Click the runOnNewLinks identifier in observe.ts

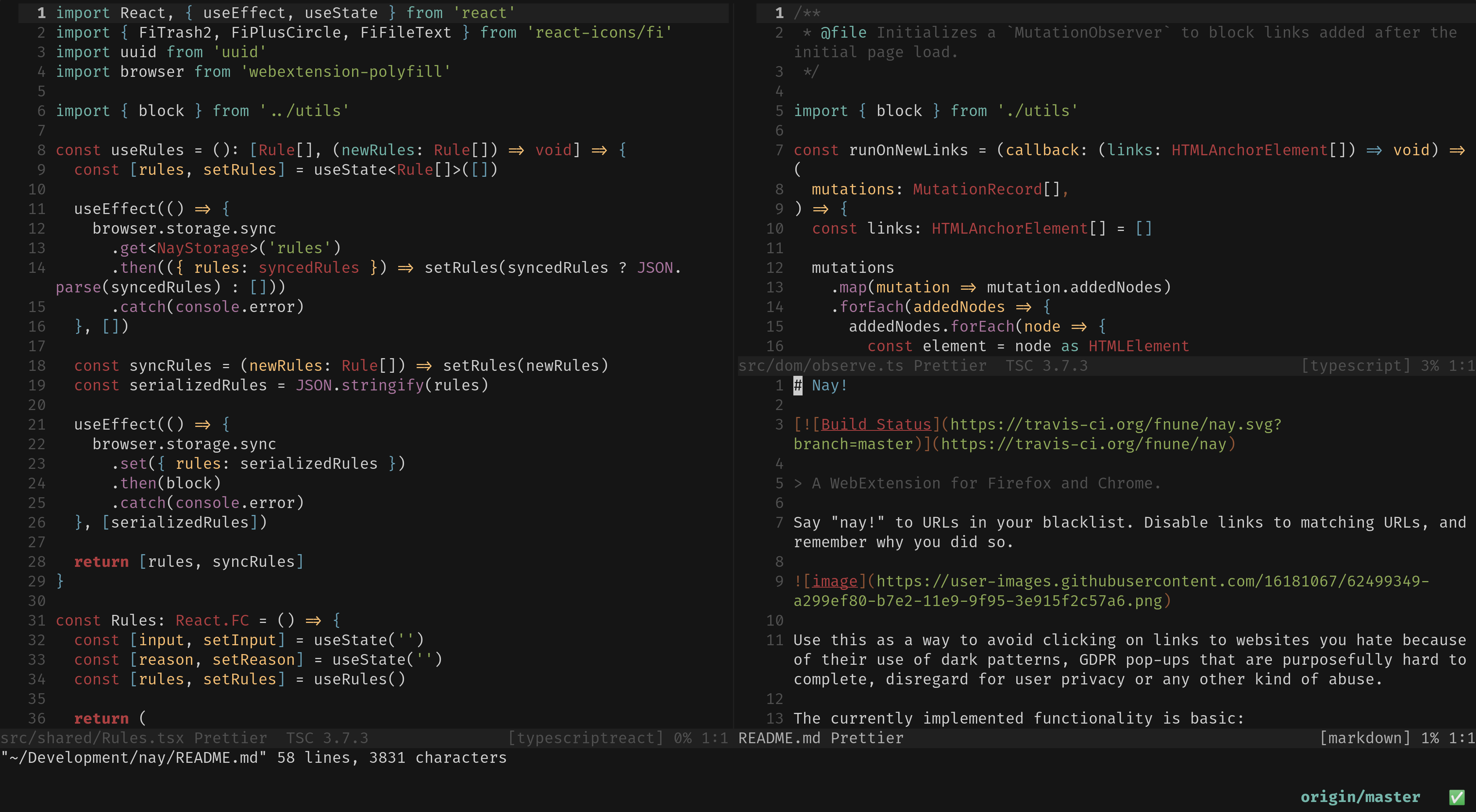click(x=908, y=150)
